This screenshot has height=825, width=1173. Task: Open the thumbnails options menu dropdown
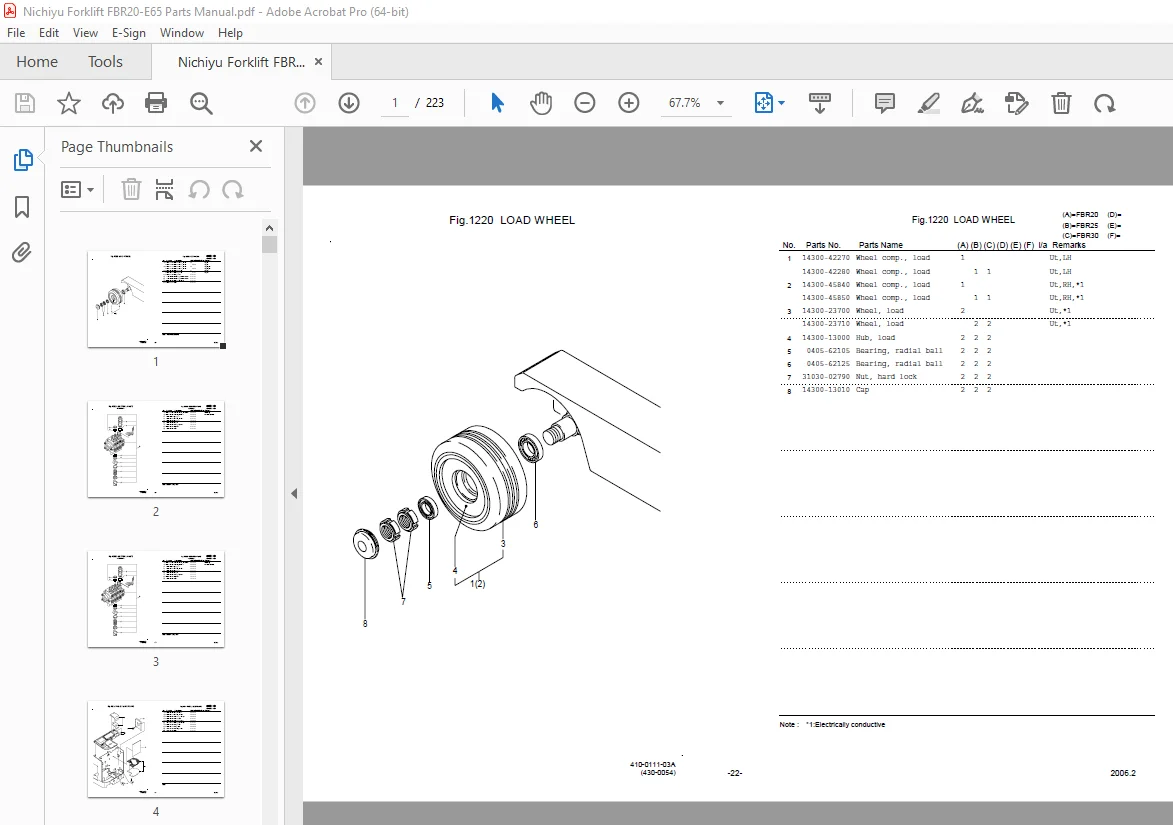[77, 190]
